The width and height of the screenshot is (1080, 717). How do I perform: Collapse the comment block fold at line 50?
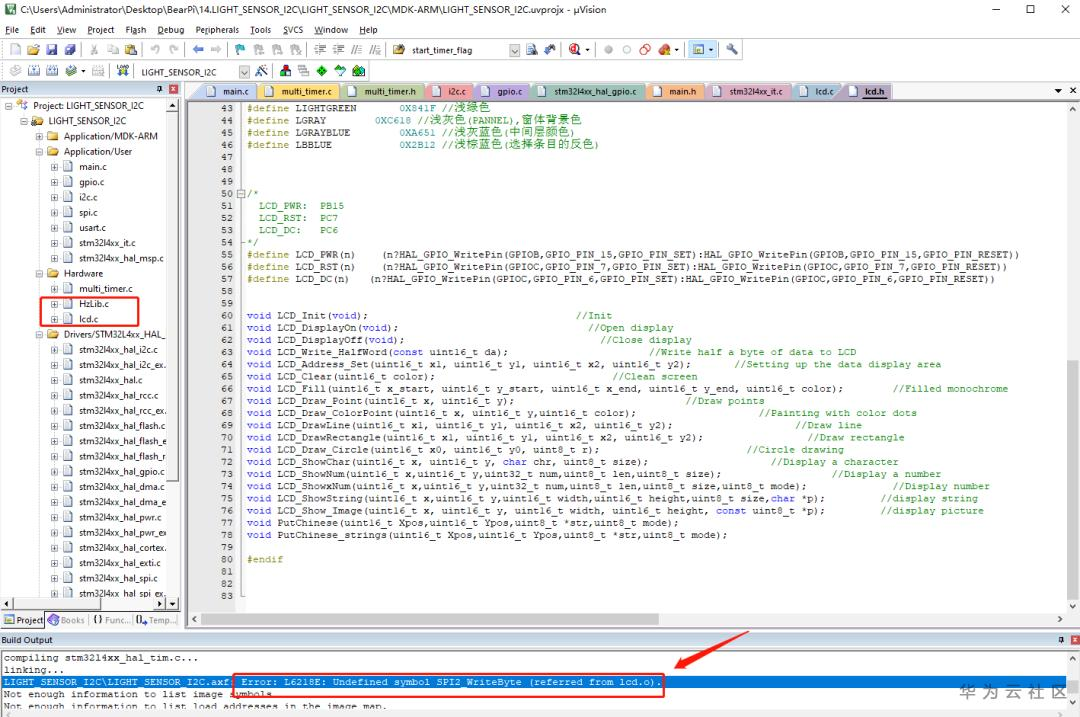pos(241,193)
